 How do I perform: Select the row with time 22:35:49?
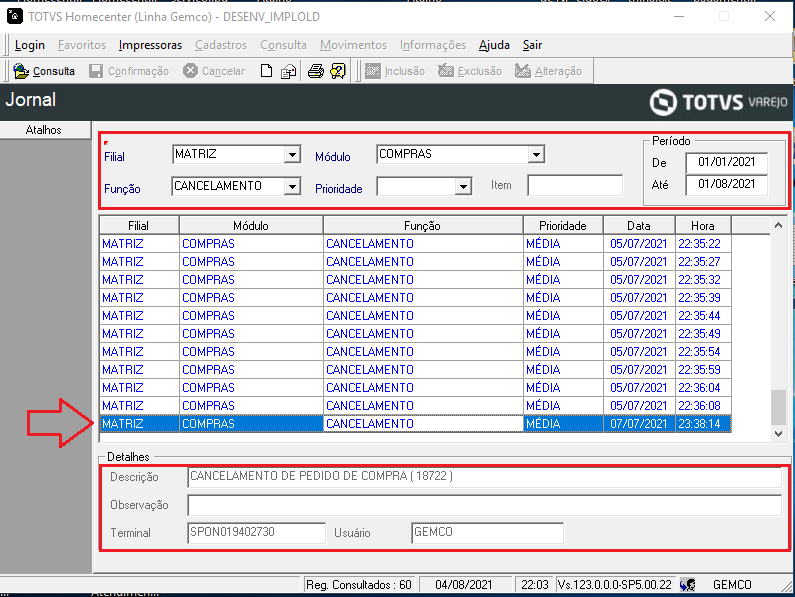[x=415, y=334]
